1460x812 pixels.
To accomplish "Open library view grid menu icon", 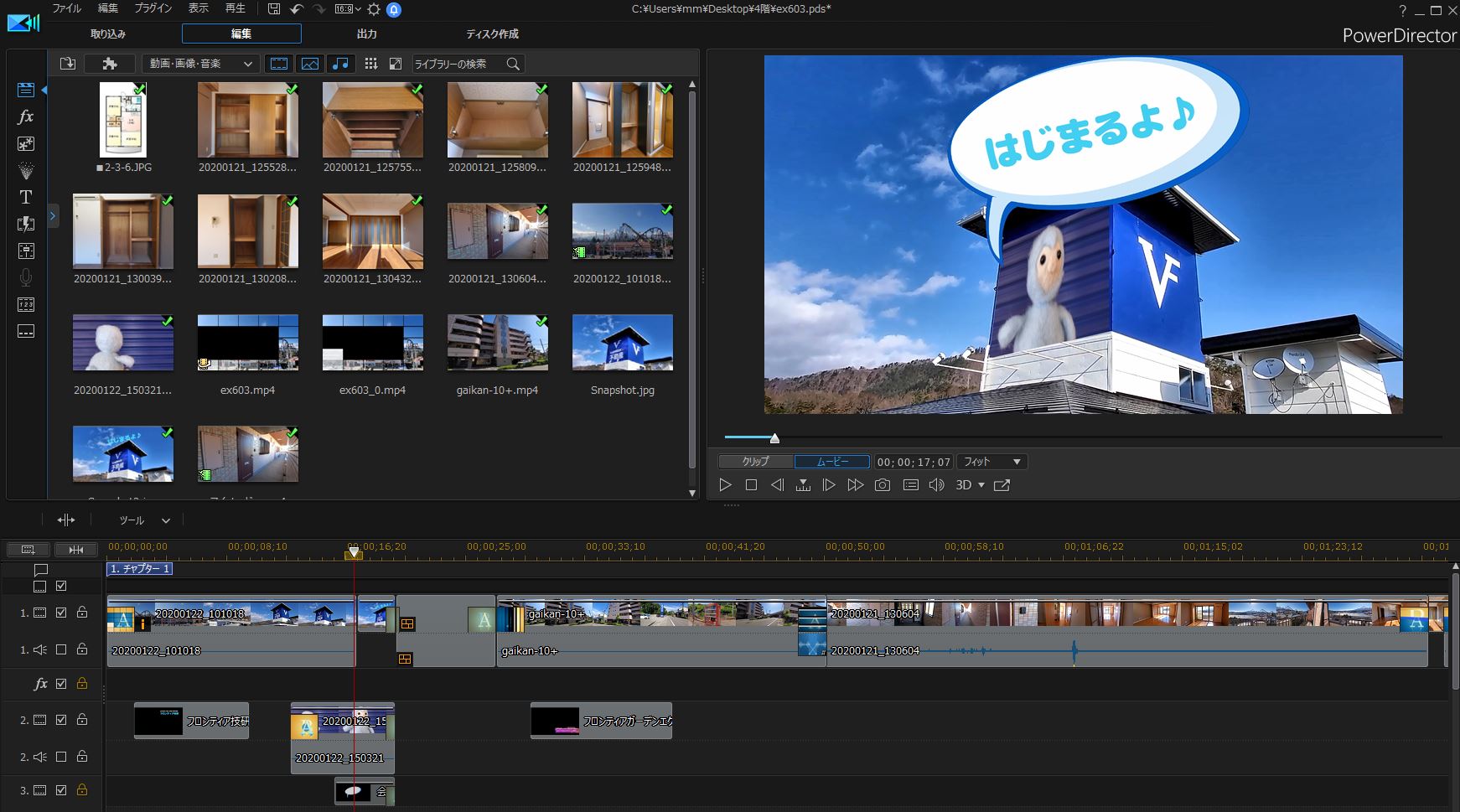I will 370,64.
